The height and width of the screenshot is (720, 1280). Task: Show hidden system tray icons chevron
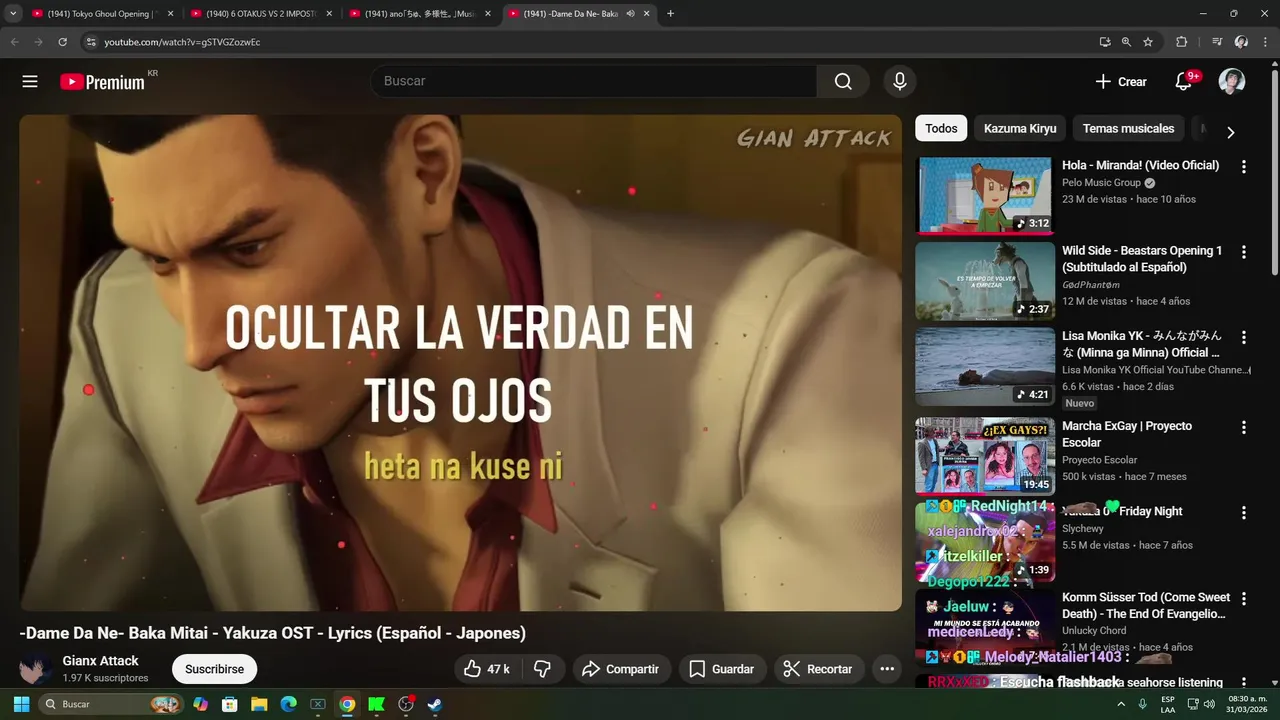(x=1120, y=704)
